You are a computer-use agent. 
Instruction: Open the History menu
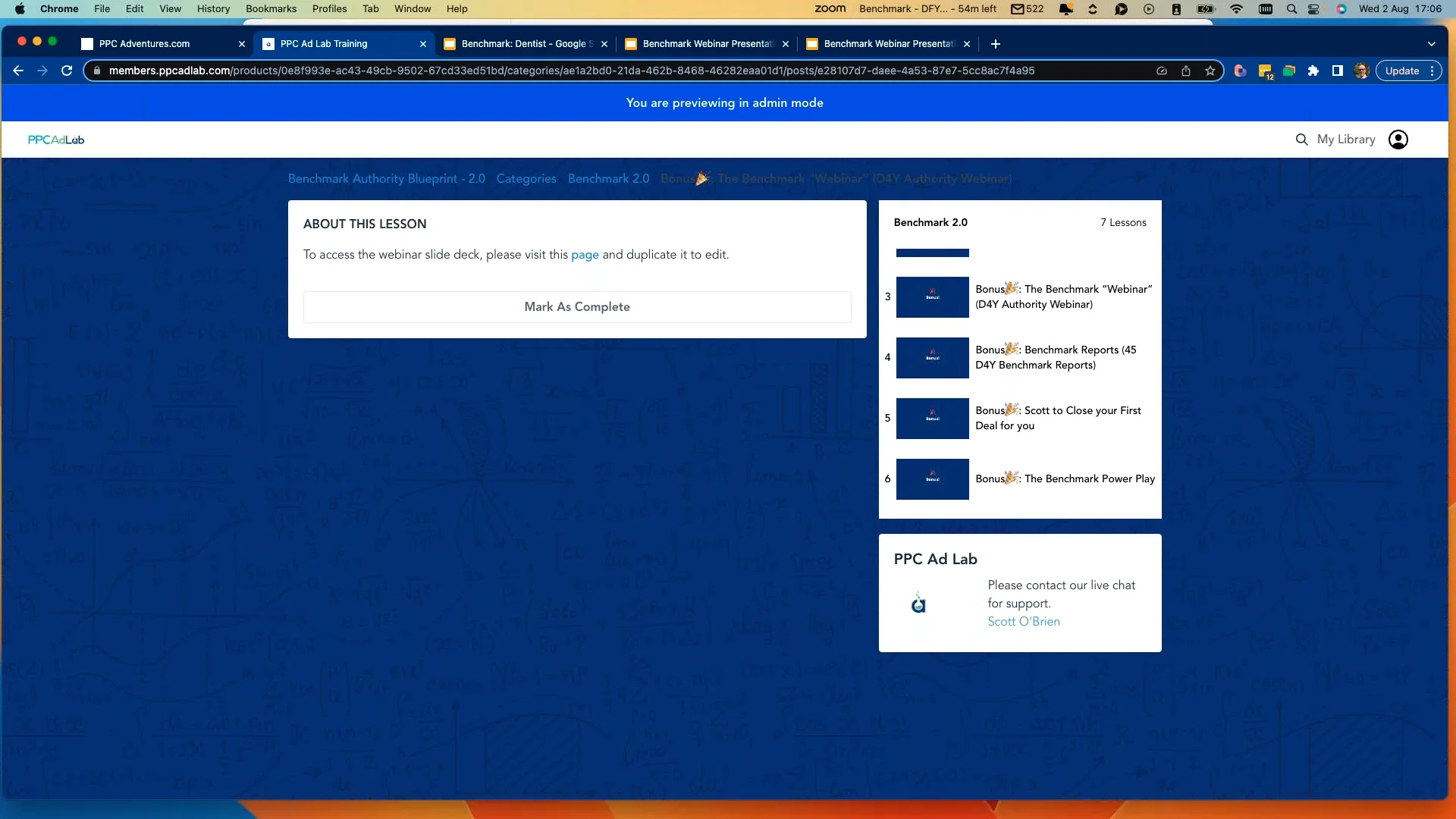coord(213,9)
